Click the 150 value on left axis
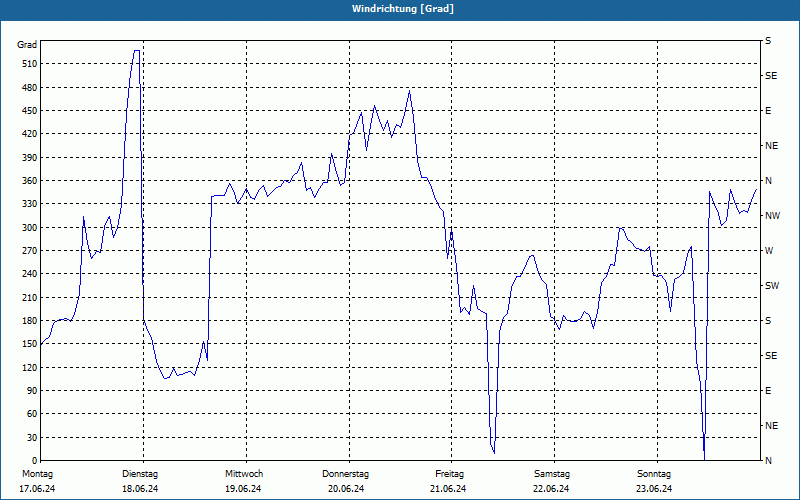Screen dimensions: 800x500 point(30,344)
